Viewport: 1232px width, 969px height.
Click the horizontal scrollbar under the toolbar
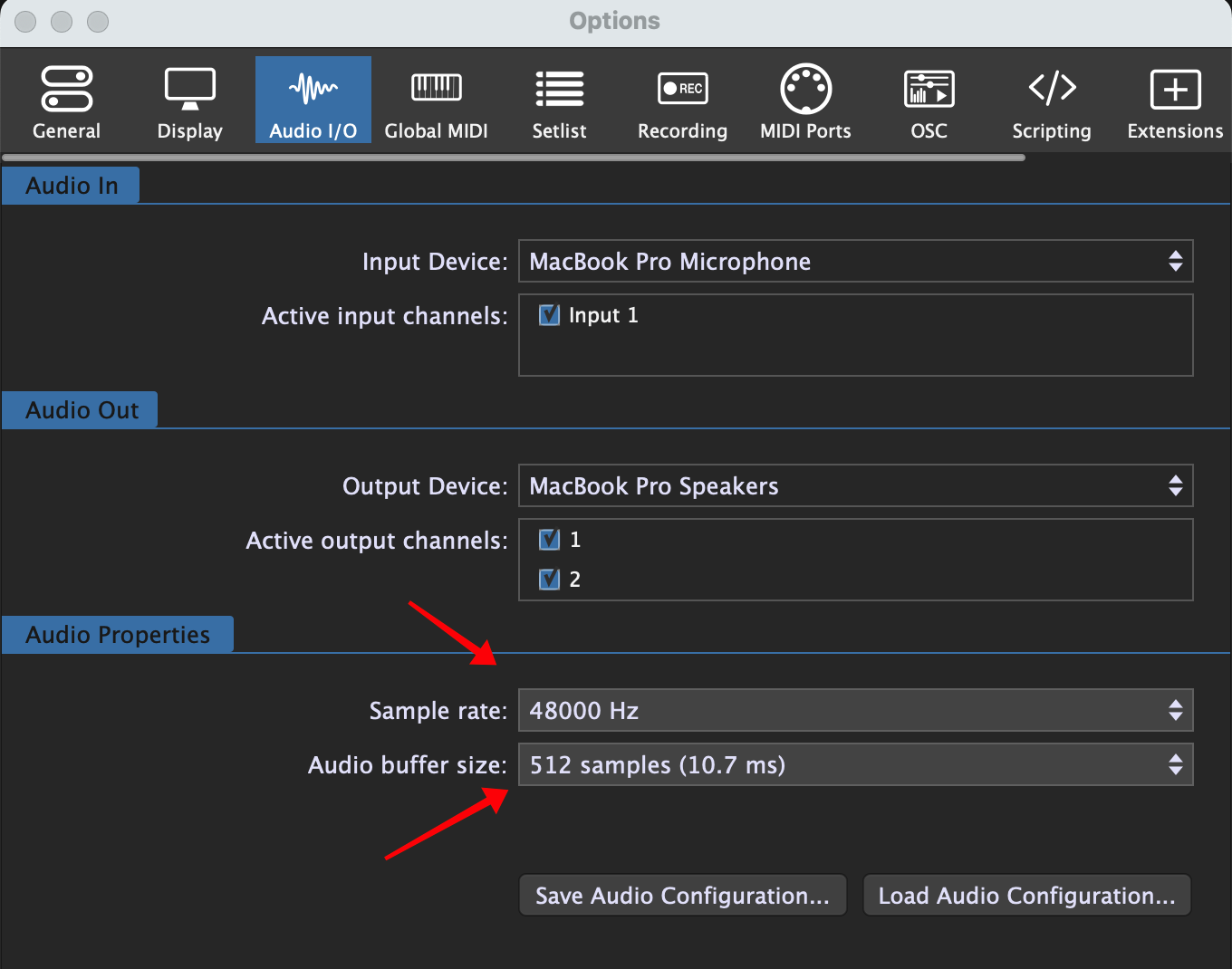pos(514,158)
